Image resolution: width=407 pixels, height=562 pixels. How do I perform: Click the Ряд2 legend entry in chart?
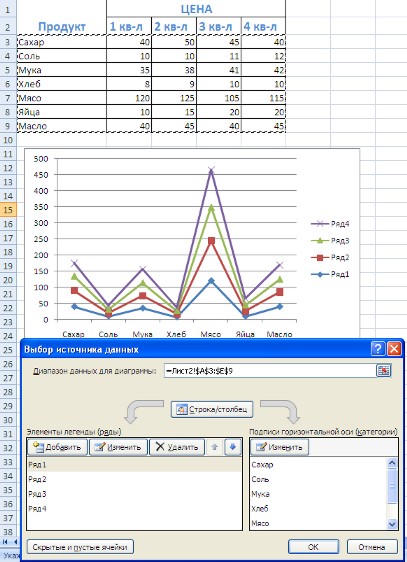tap(330, 257)
